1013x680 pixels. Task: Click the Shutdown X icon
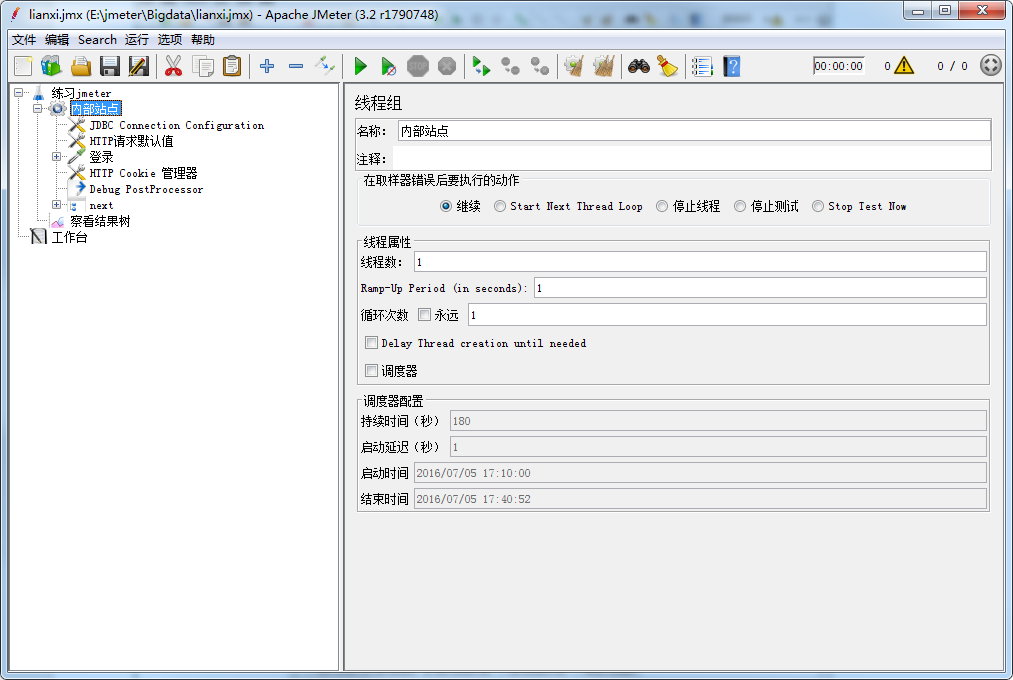pos(447,66)
